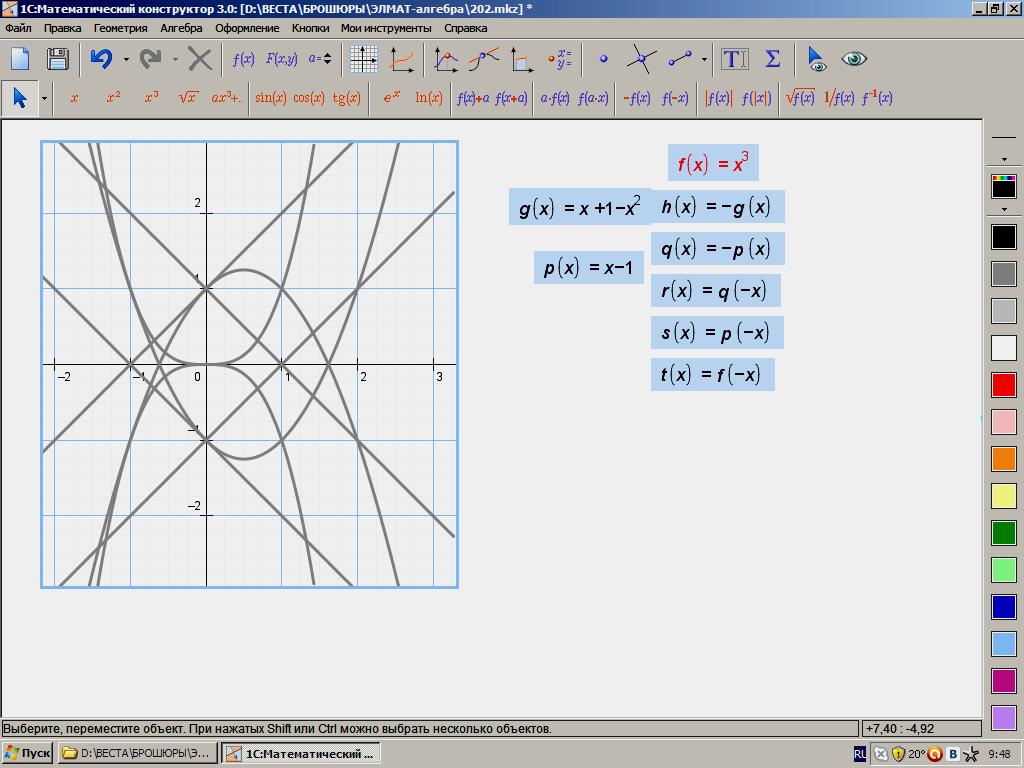The height and width of the screenshot is (768, 1024).
Task: Redo the last undone action
Action: (151, 59)
